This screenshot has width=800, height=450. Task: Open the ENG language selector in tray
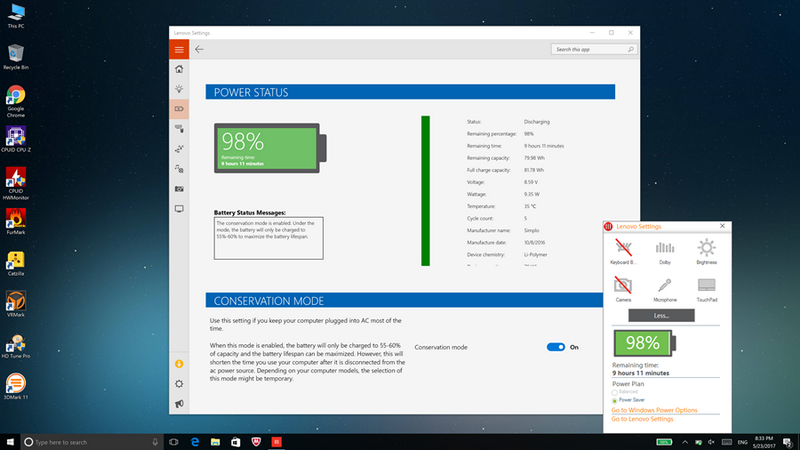coord(742,442)
